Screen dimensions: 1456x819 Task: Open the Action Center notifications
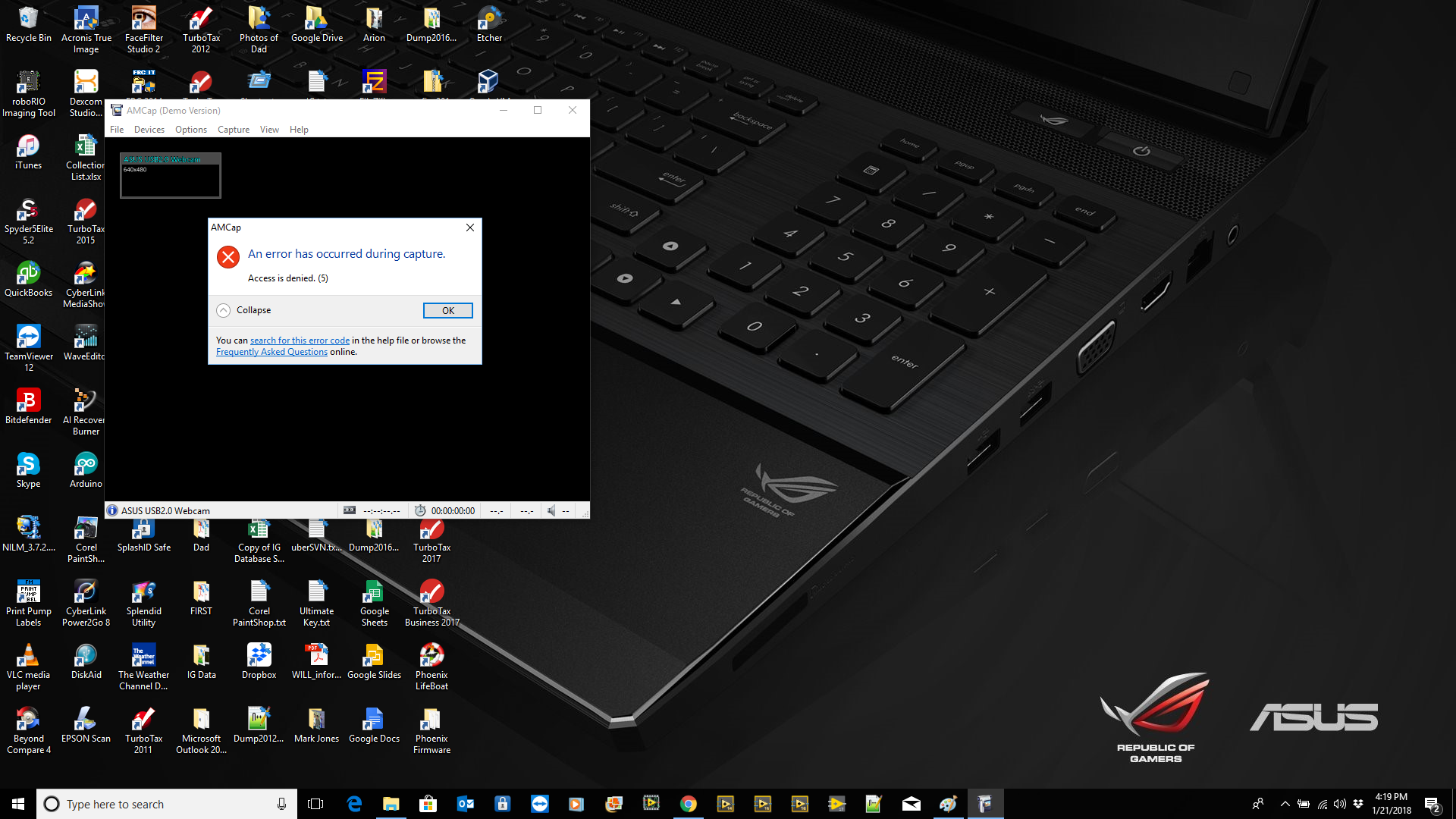coord(1432,804)
